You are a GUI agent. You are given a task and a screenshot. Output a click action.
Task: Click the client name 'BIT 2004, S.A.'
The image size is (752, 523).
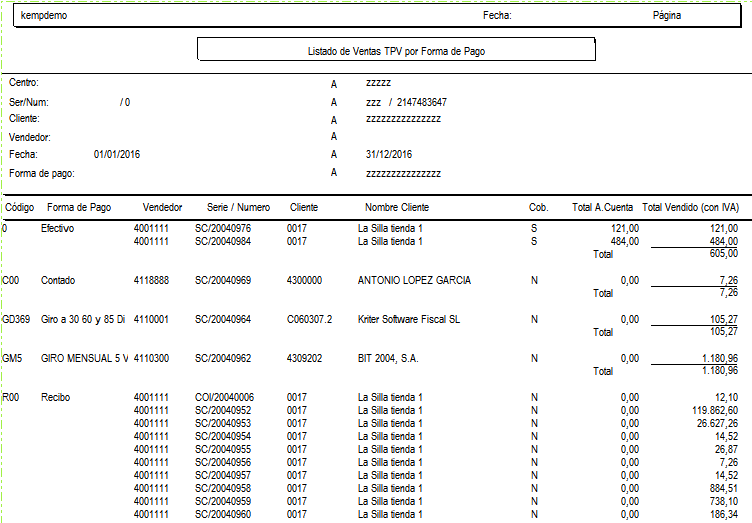point(388,359)
